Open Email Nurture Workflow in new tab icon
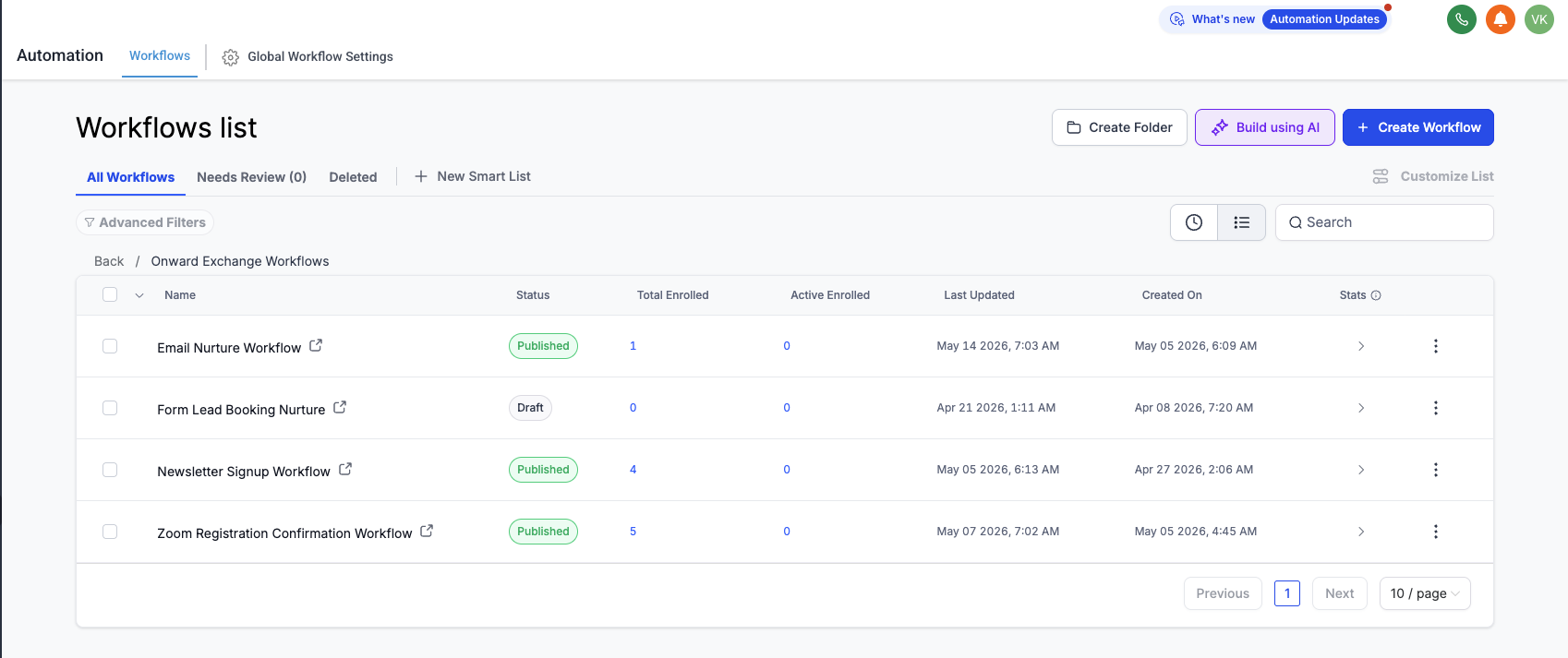Viewport: 1568px width, 658px height. tap(316, 345)
